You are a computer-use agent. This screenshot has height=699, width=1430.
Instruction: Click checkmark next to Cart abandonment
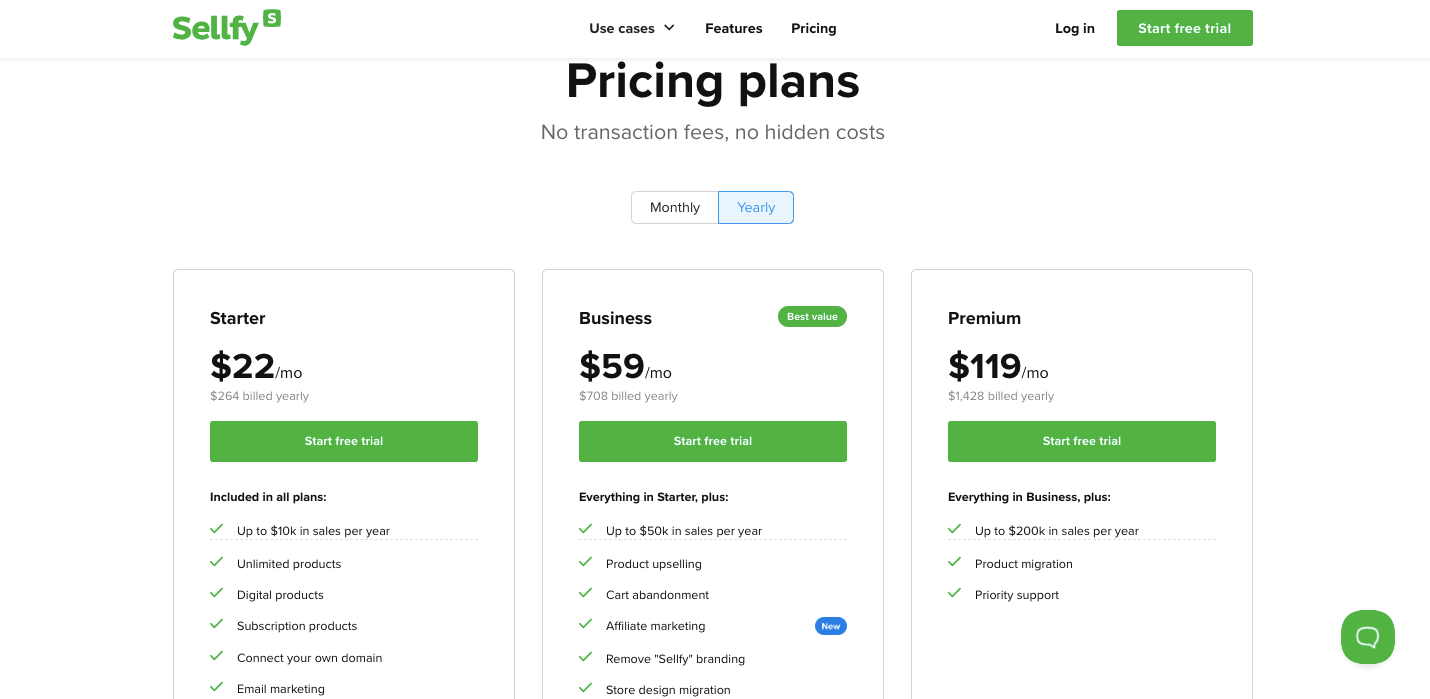click(x=585, y=594)
